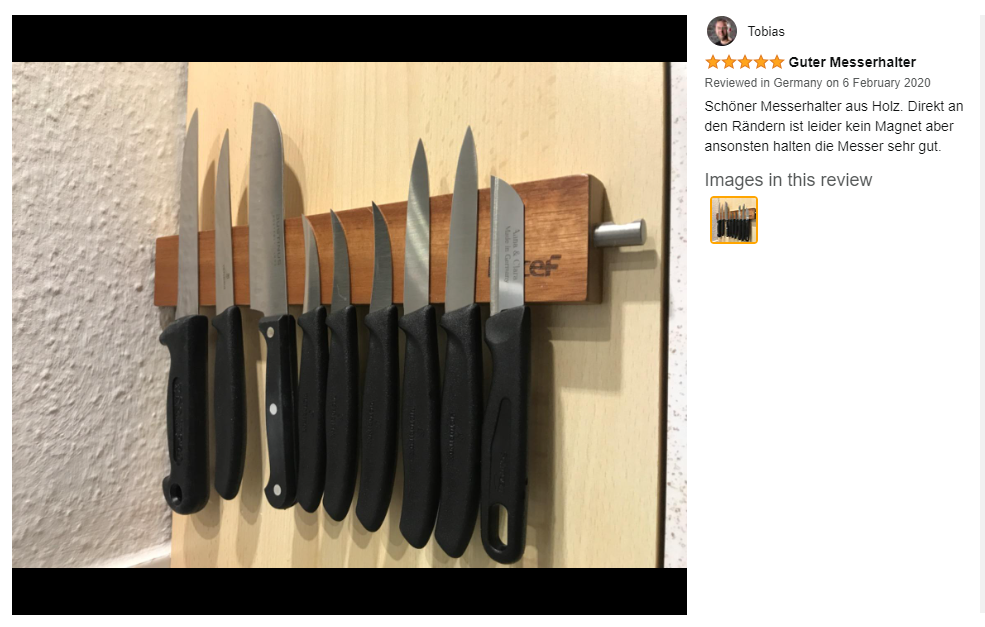Click the black bar below the photo

tap(349, 591)
